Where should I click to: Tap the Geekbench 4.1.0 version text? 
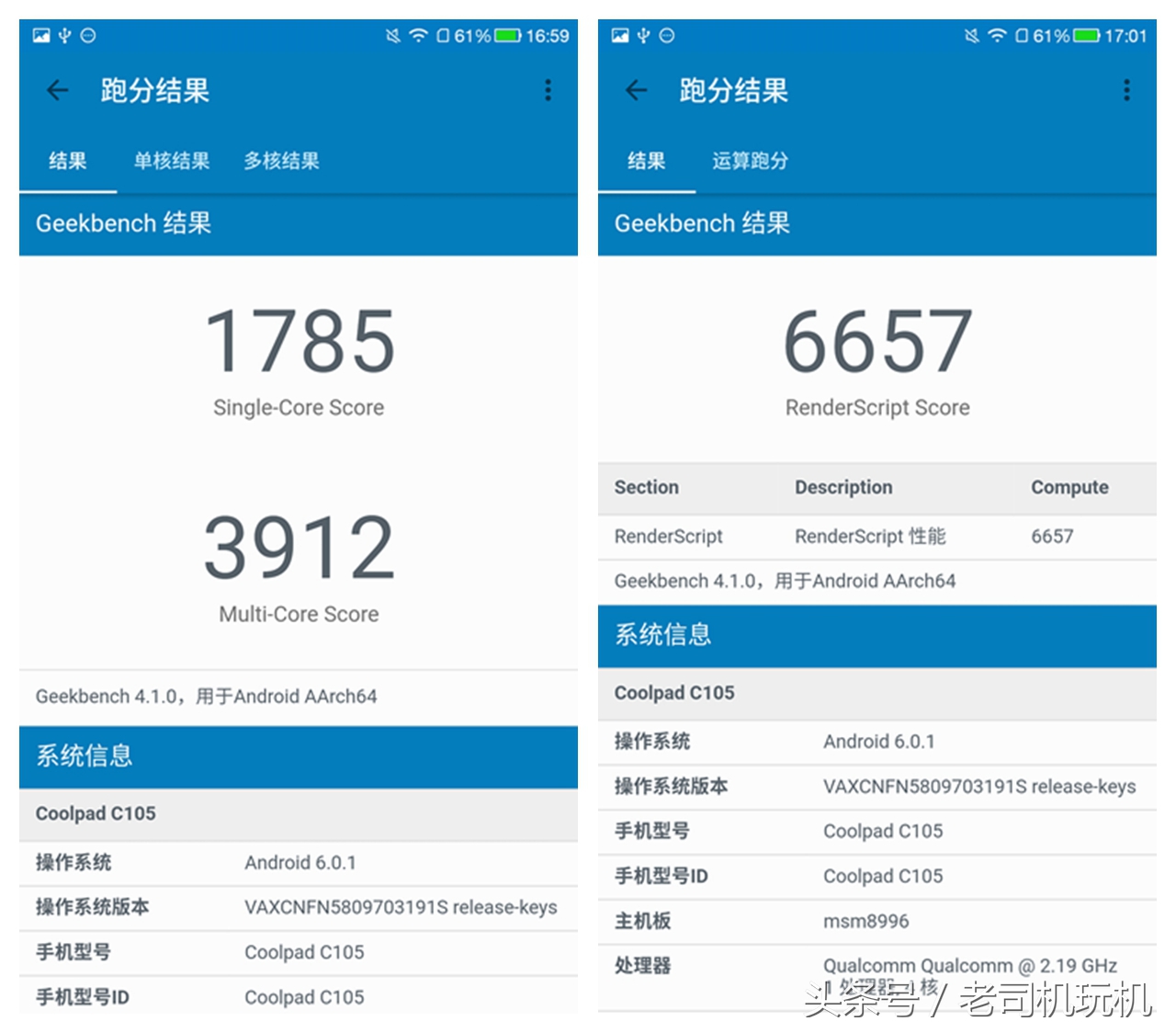pyautogui.click(x=206, y=696)
